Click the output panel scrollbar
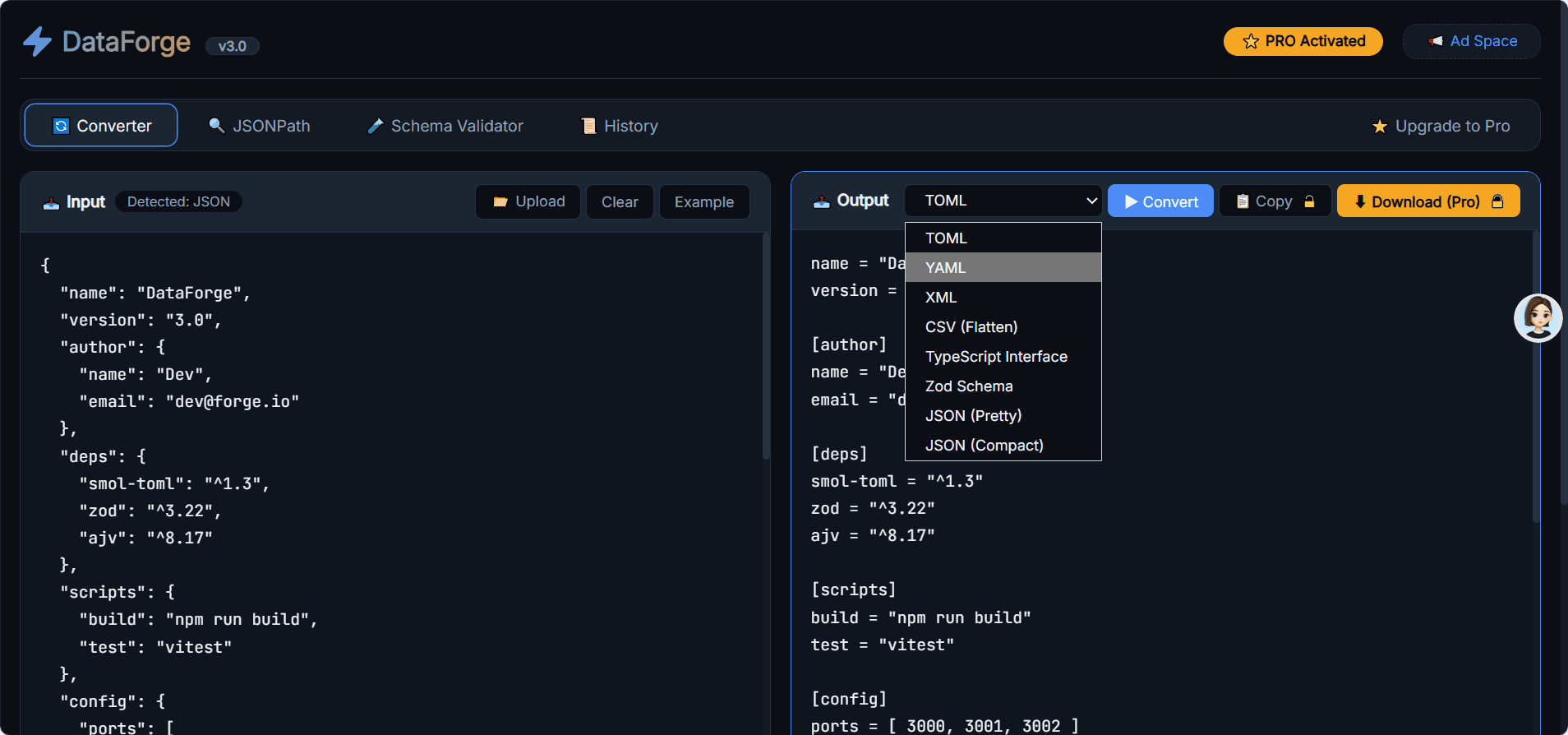Screen dimensions: 1568x735 pyautogui.click(x=1535, y=377)
